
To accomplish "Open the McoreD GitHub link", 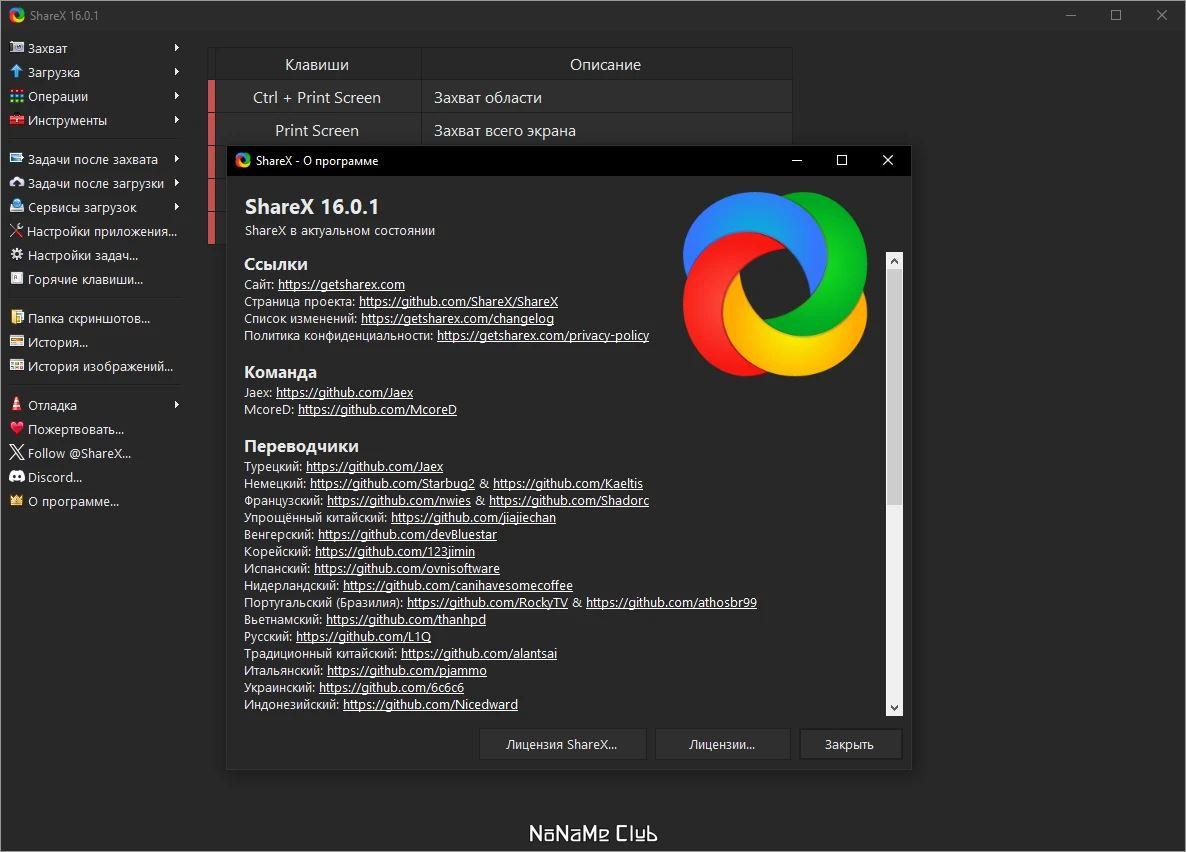I will [x=377, y=409].
